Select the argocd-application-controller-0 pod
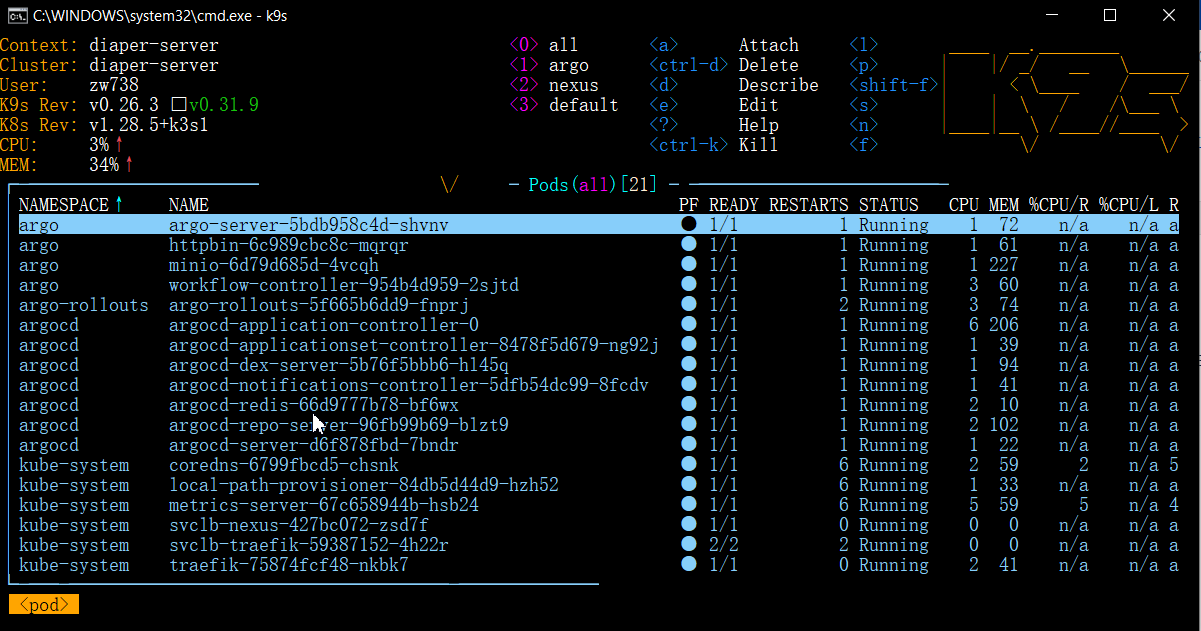The height and width of the screenshot is (631, 1201). [x=324, y=325]
